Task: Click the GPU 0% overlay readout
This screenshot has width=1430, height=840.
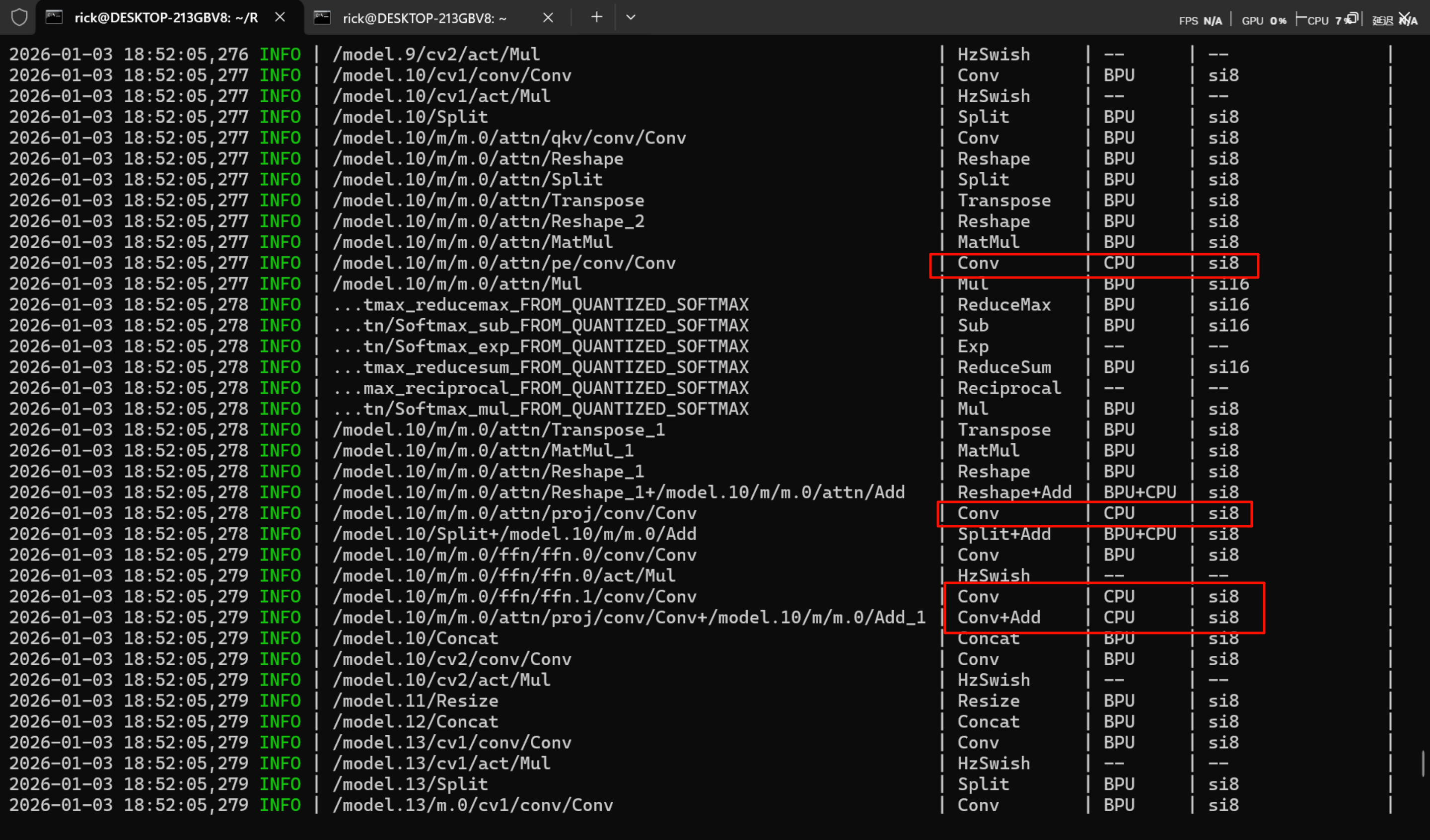Action: click(1264, 21)
